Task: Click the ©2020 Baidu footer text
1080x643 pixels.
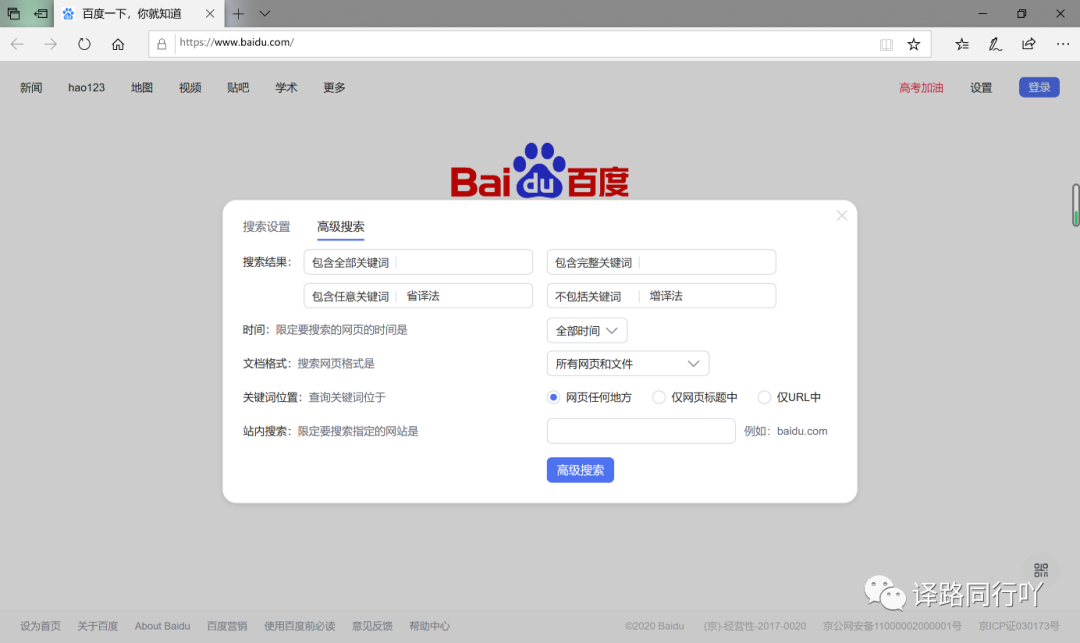Action: point(654,626)
